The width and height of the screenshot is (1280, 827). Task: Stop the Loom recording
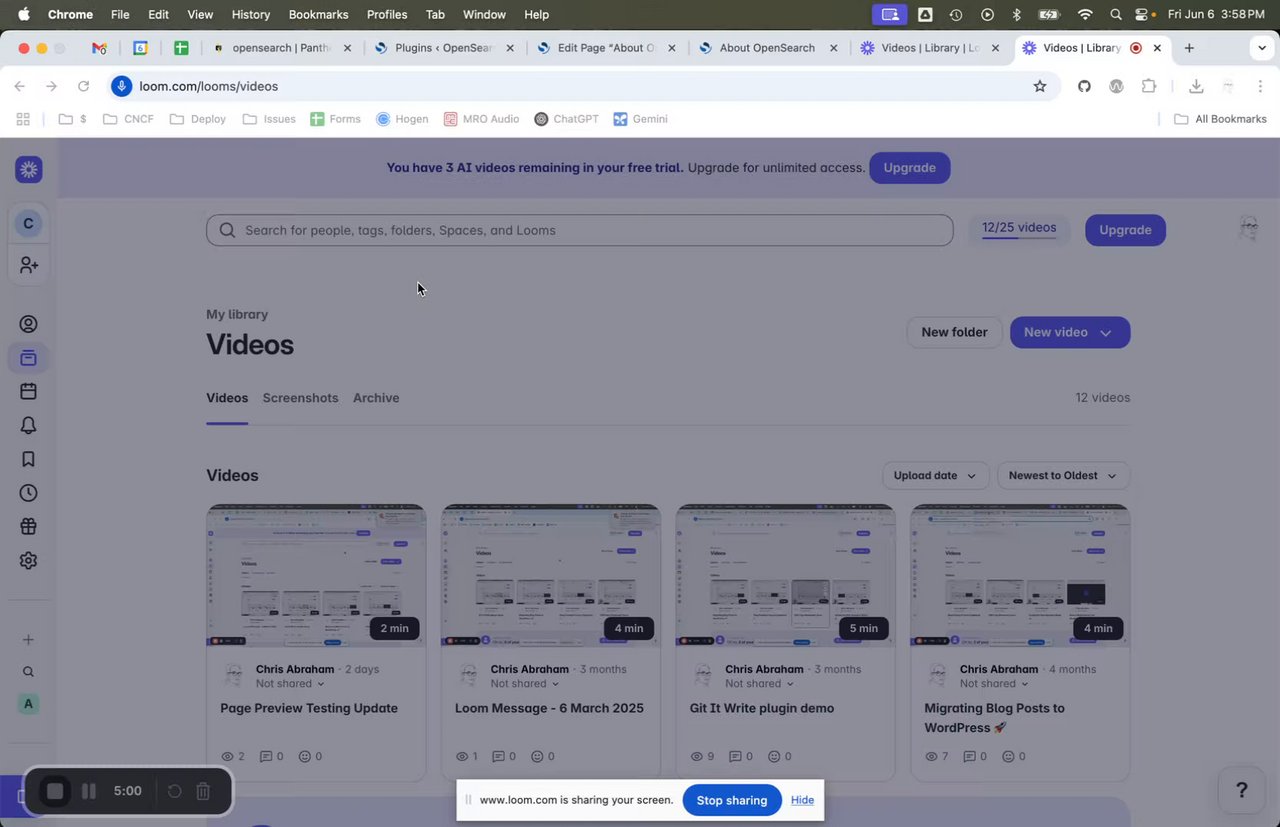55,791
